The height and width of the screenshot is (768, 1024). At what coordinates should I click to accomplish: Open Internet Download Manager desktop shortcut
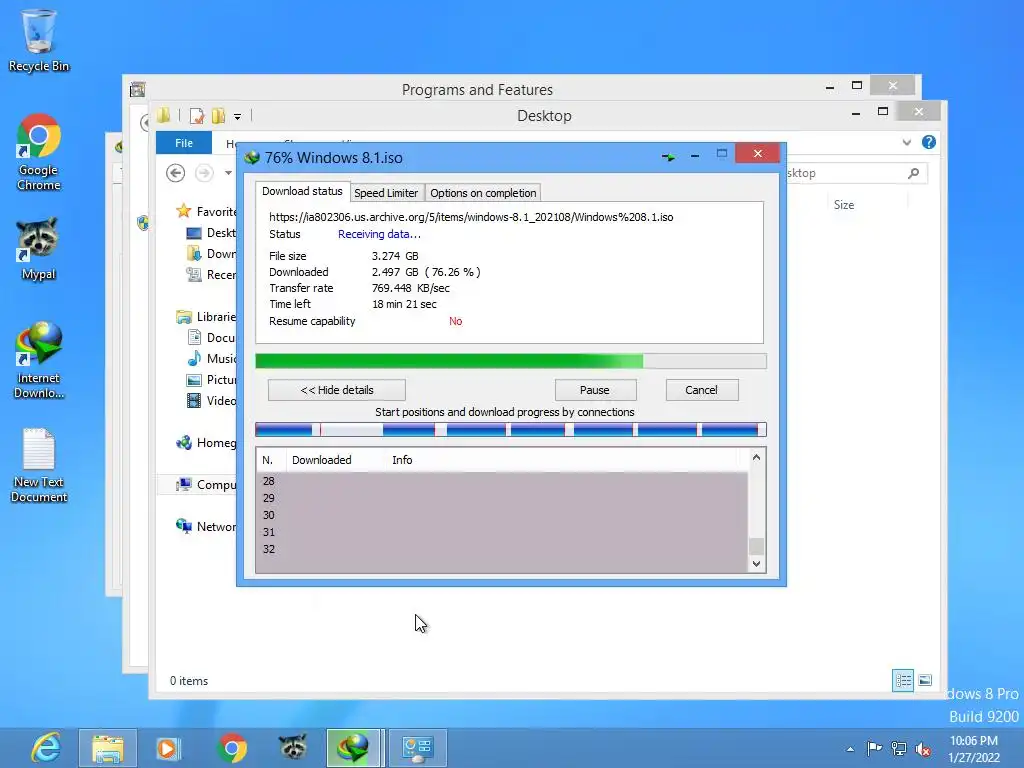point(39,360)
